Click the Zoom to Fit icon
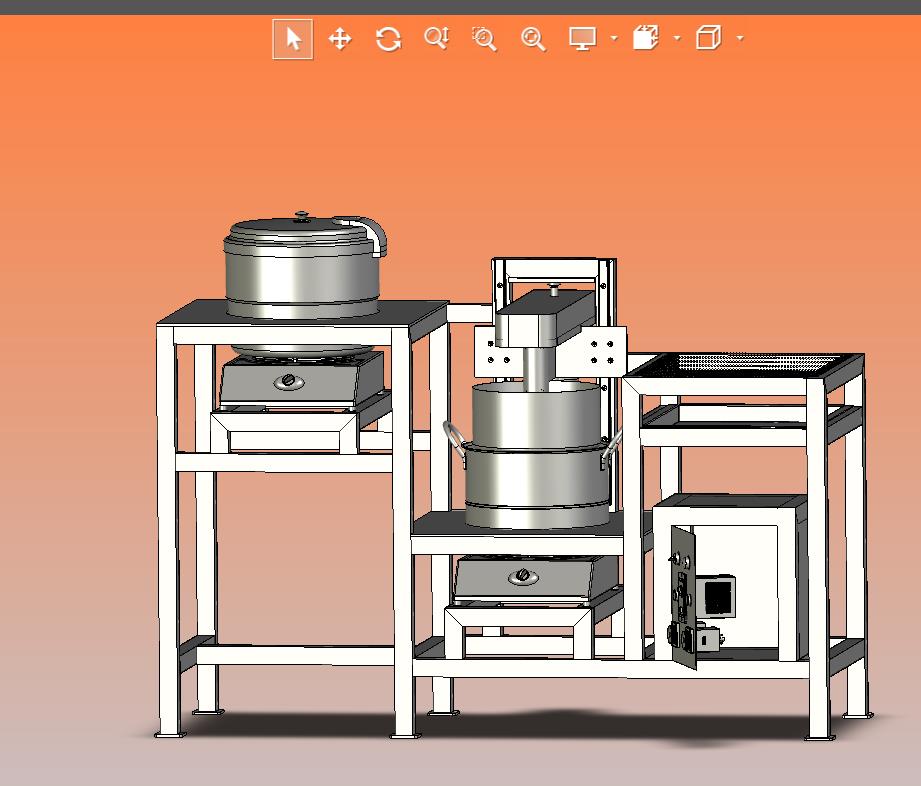This screenshot has width=921, height=786. coord(533,39)
